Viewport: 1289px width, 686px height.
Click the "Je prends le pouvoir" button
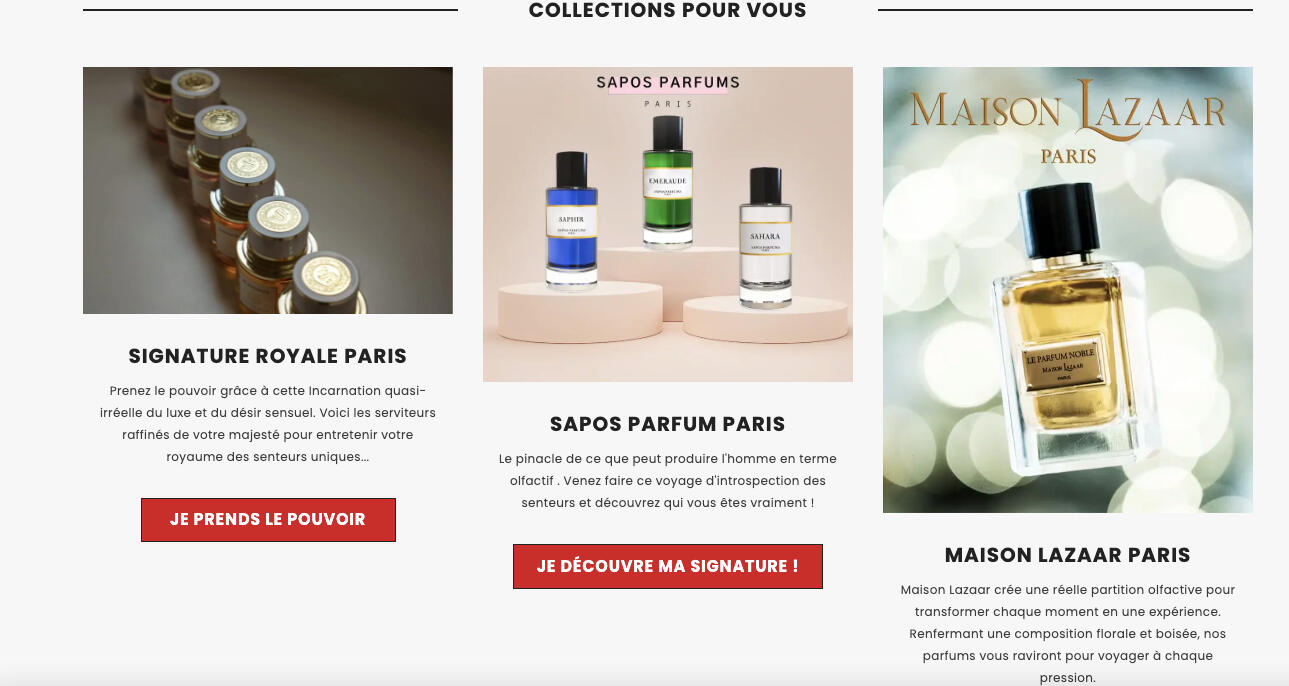click(268, 520)
